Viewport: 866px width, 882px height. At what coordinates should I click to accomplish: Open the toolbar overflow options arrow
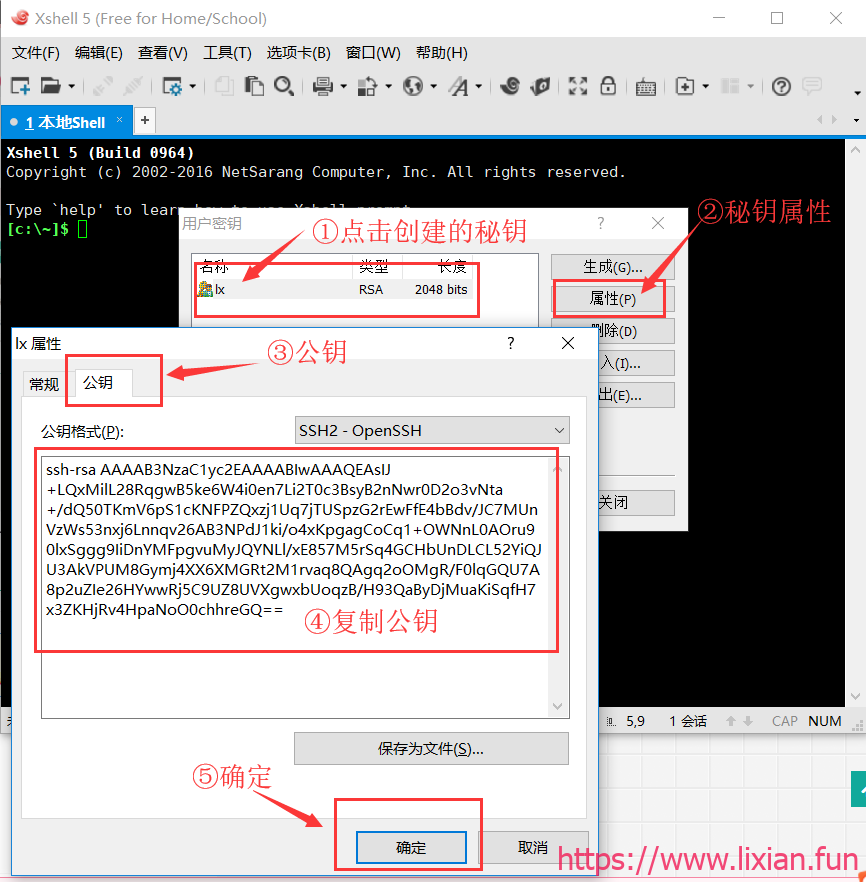pos(857,93)
